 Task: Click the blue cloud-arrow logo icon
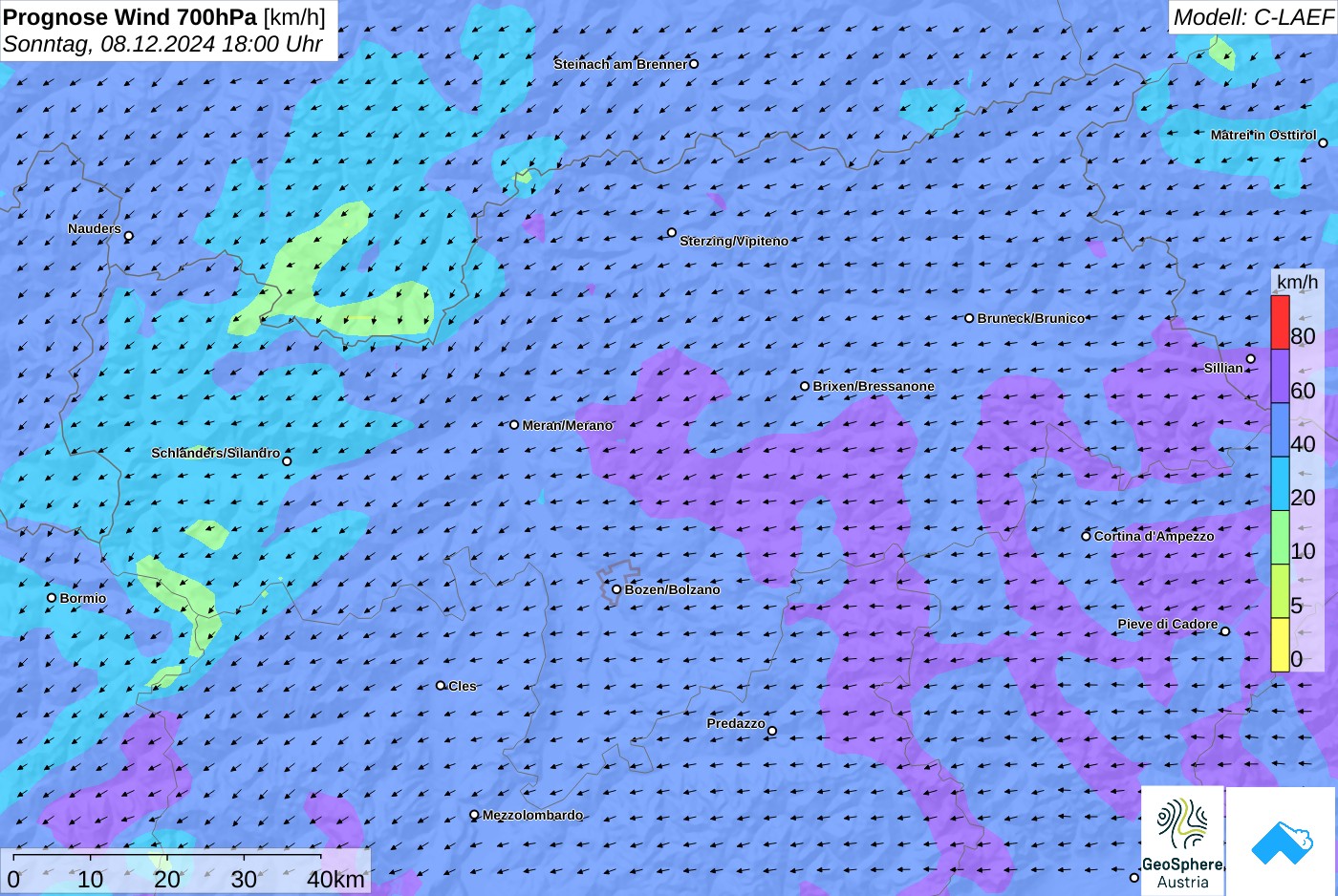click(x=1282, y=843)
